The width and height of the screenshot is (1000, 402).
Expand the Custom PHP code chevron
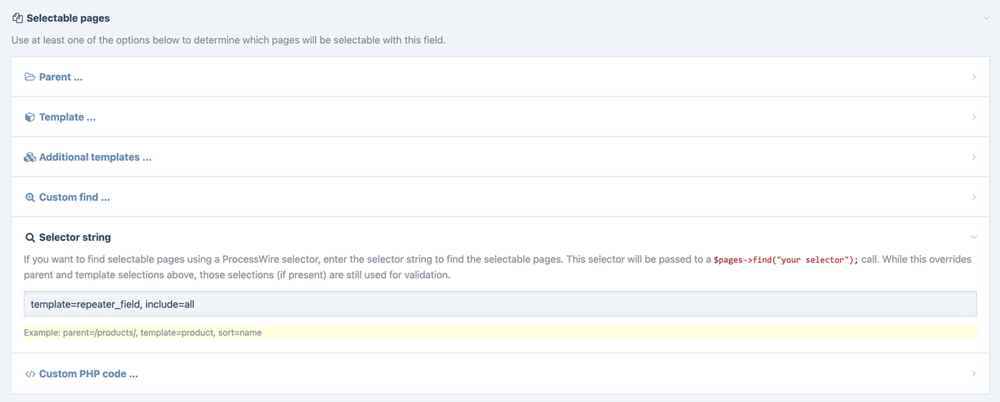[974, 374]
